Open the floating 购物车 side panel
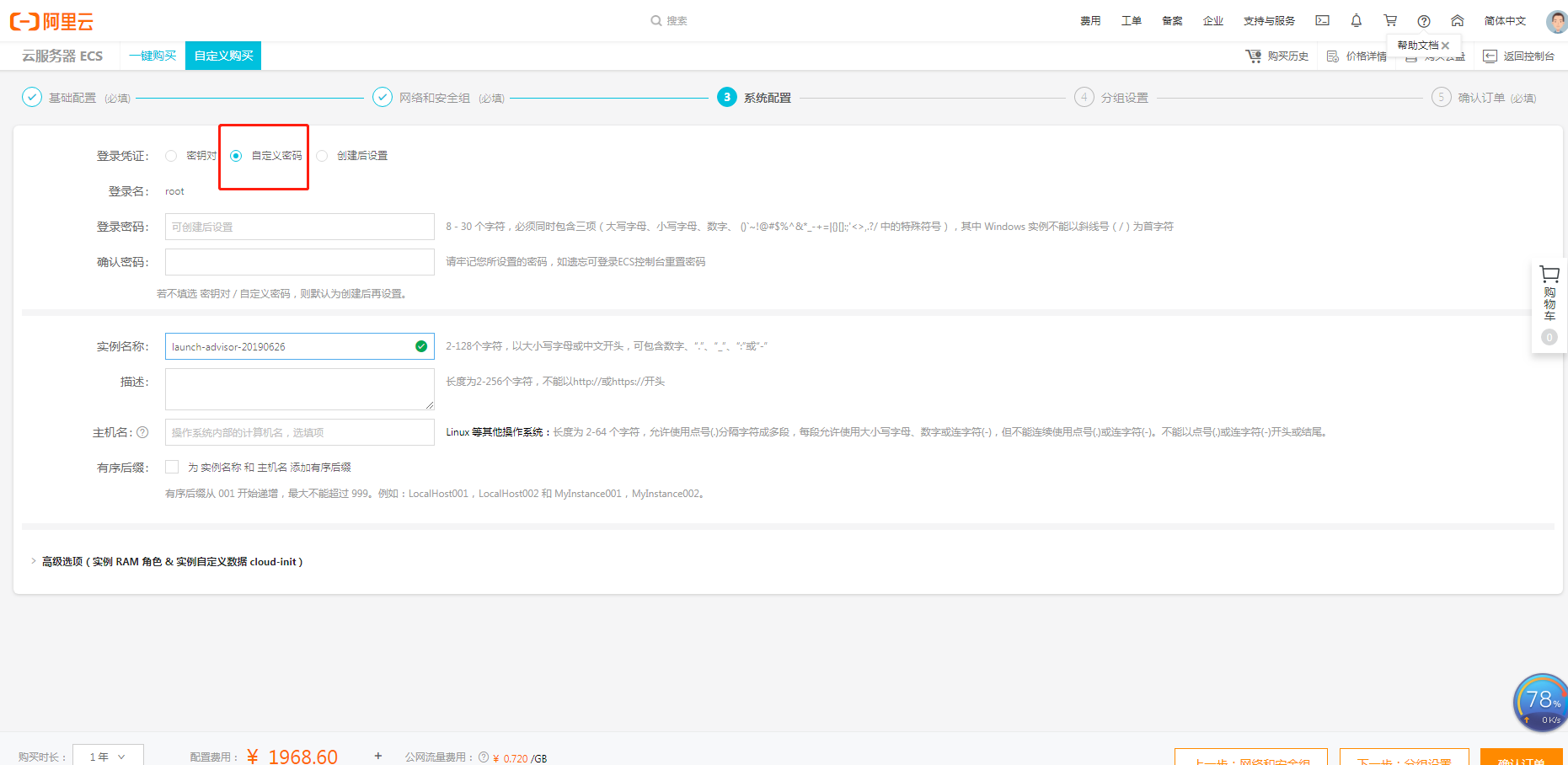The width and height of the screenshot is (1568, 765). (1549, 305)
